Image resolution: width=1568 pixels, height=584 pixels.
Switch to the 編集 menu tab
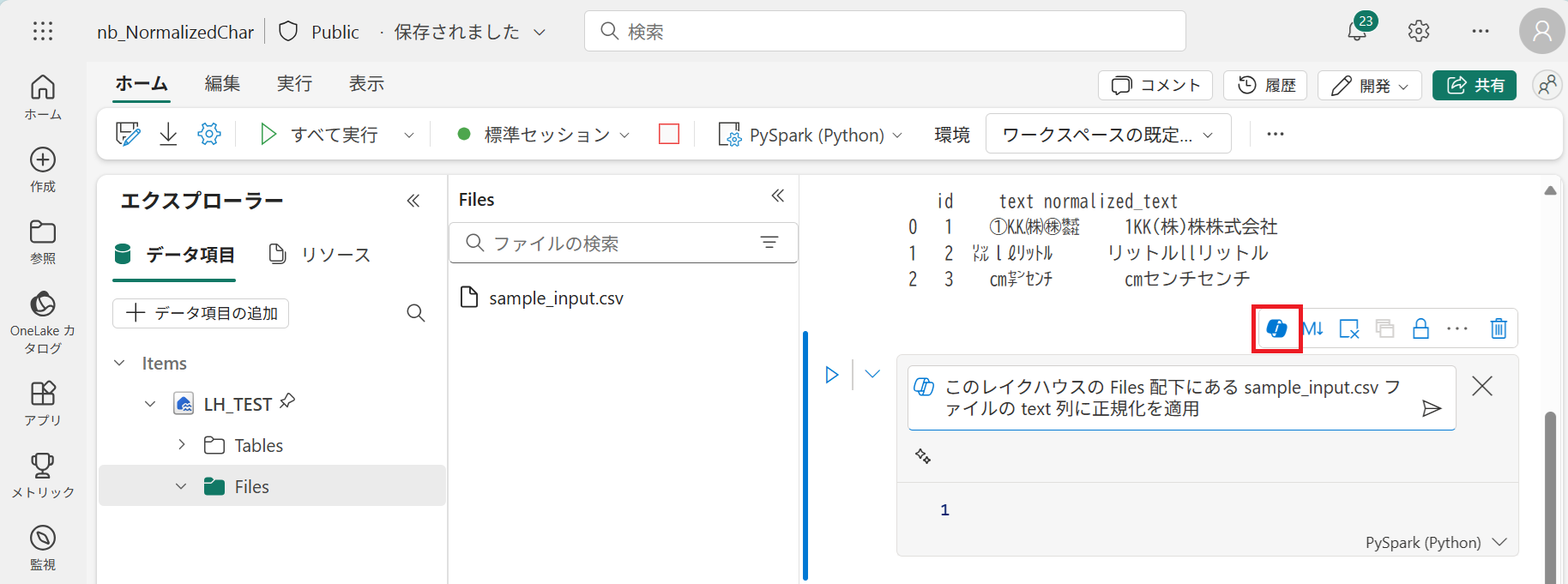click(x=222, y=83)
